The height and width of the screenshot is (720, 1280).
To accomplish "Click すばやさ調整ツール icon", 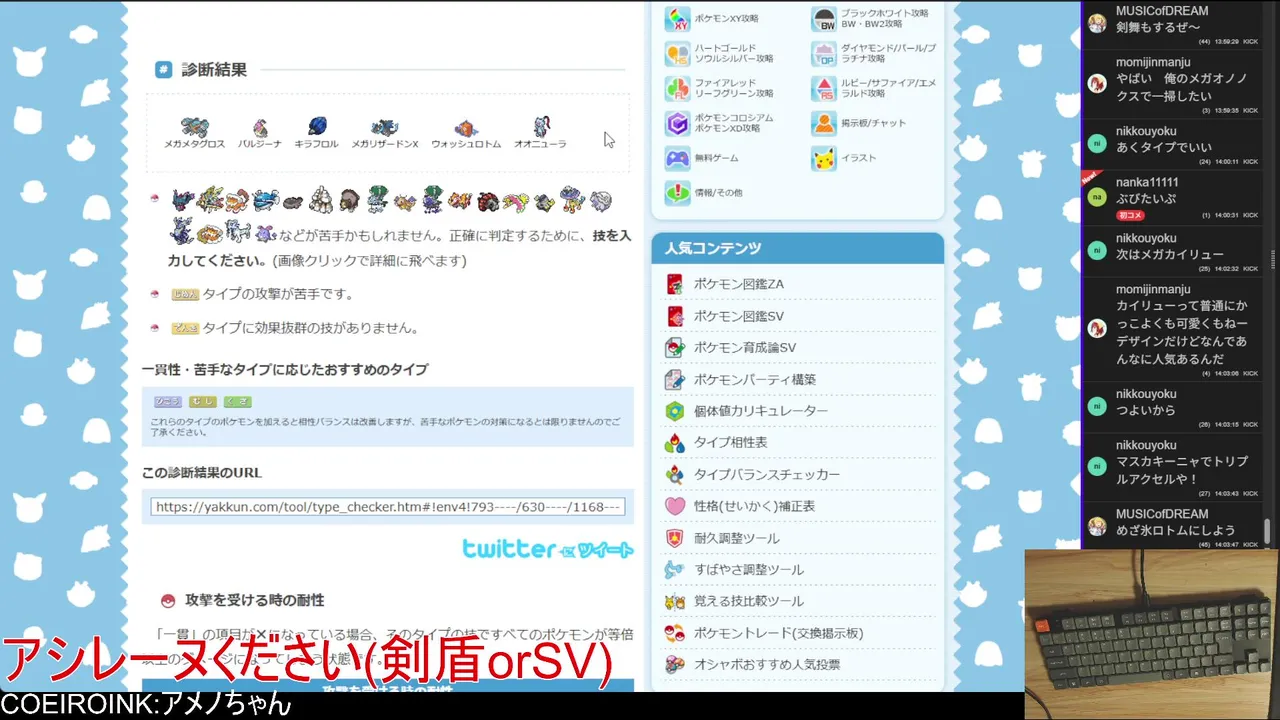I will [675, 570].
